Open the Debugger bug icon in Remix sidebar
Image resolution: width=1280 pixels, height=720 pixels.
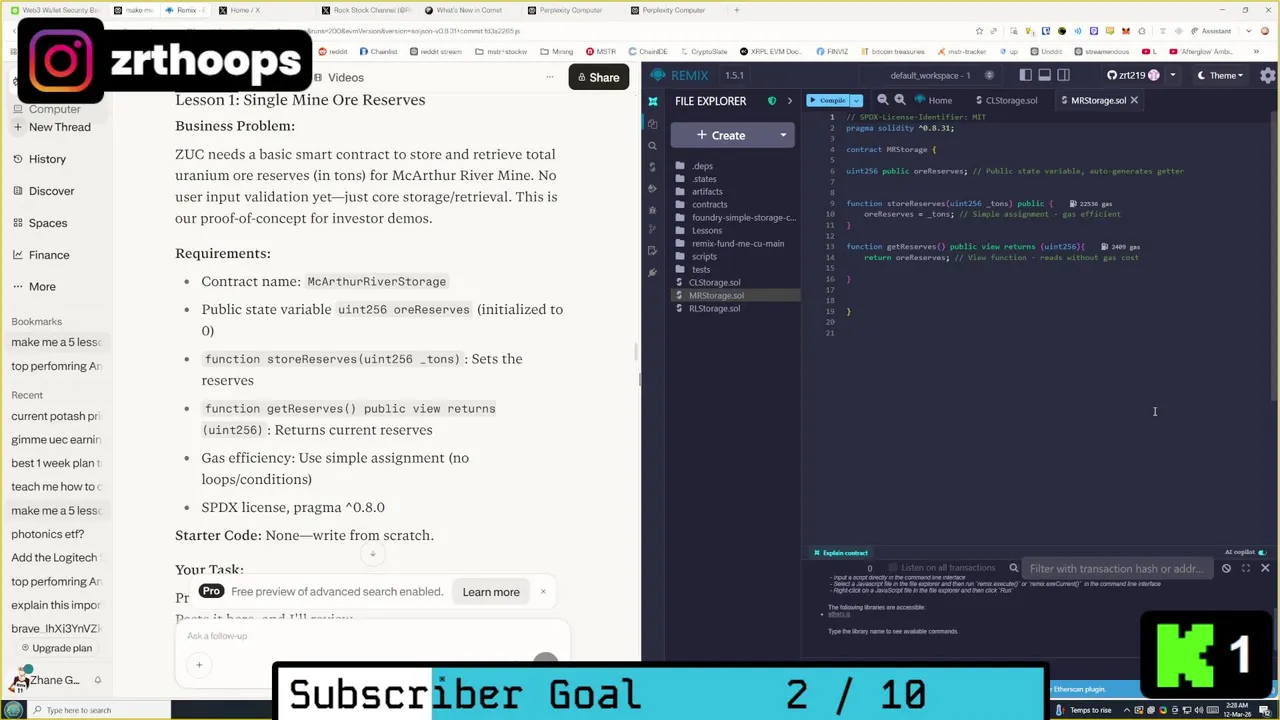coord(653,209)
